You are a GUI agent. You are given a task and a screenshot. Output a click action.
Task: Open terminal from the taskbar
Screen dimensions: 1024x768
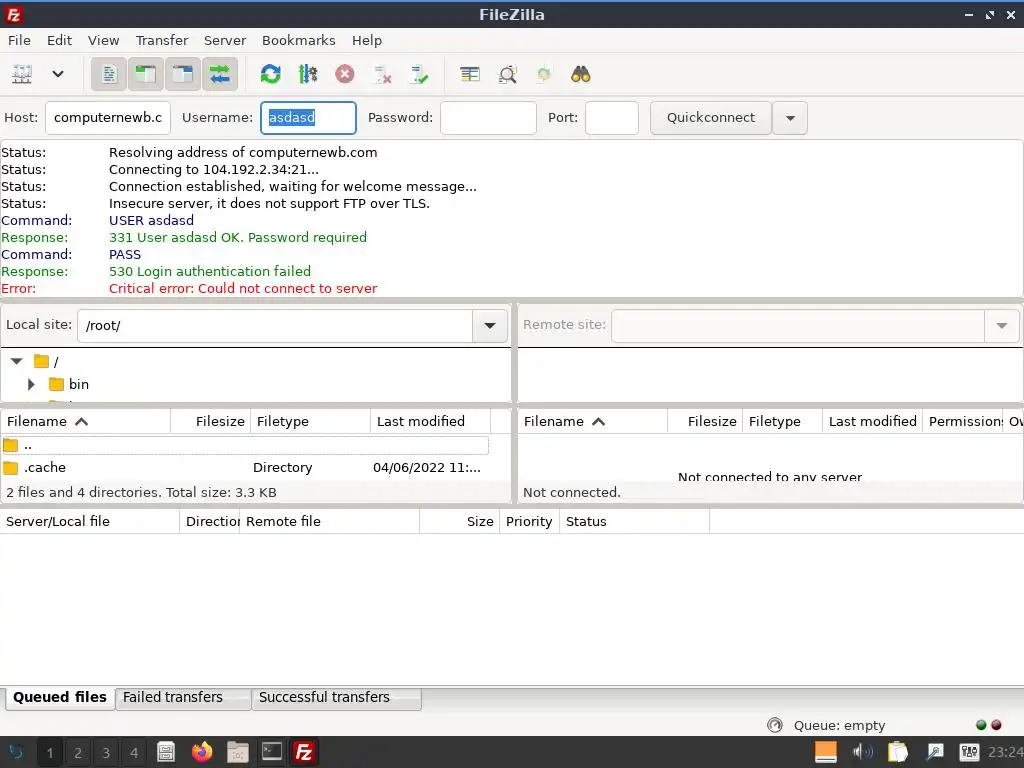click(x=272, y=752)
